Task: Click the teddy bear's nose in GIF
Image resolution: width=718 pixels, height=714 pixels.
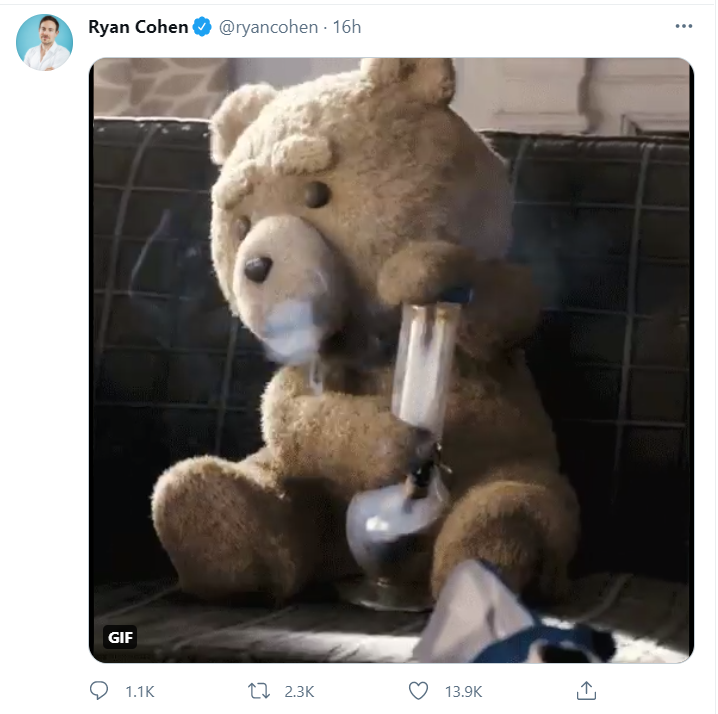Action: [257, 269]
